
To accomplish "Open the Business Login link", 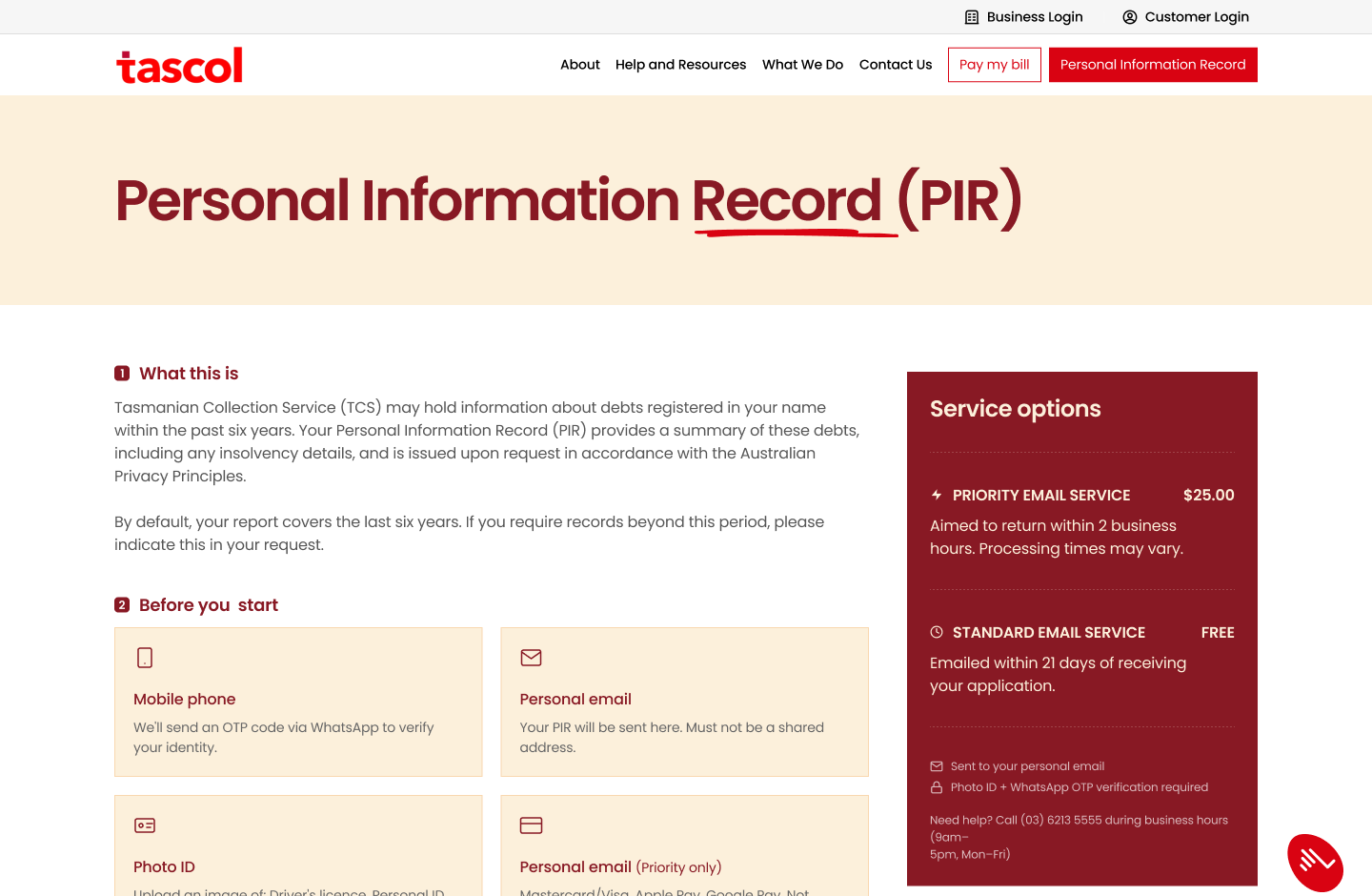I will (x=1034, y=17).
